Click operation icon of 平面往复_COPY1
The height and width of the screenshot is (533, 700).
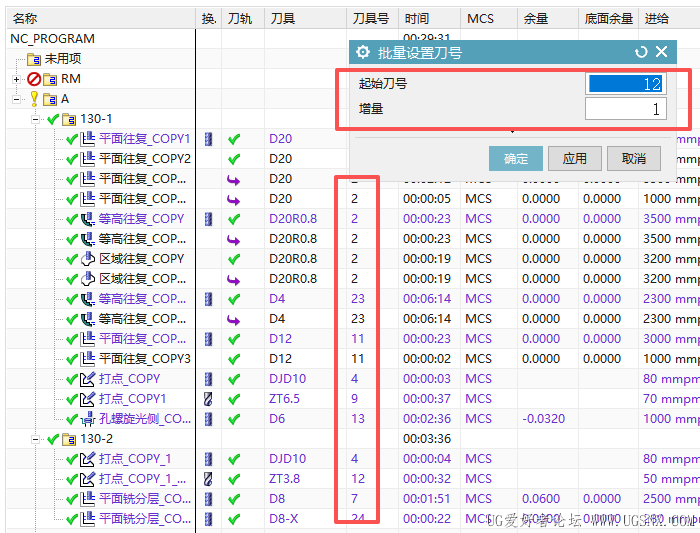[x=88, y=139]
